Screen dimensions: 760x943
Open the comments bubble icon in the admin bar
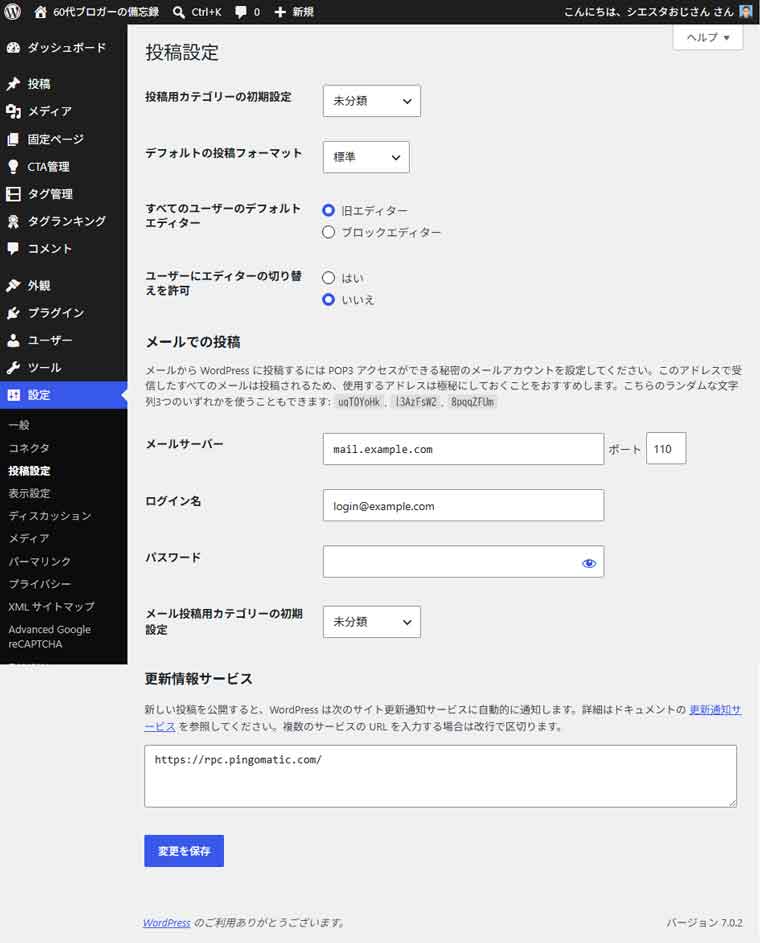point(241,12)
